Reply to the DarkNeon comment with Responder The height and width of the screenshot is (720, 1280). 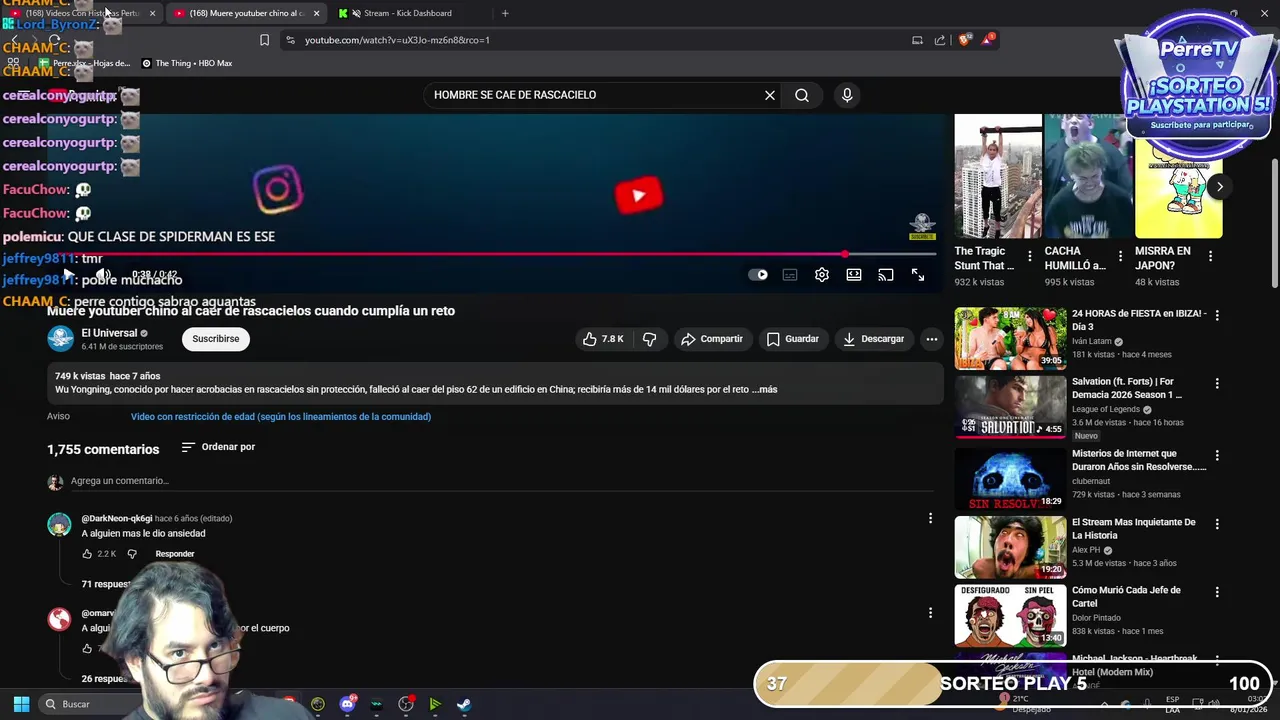point(175,554)
